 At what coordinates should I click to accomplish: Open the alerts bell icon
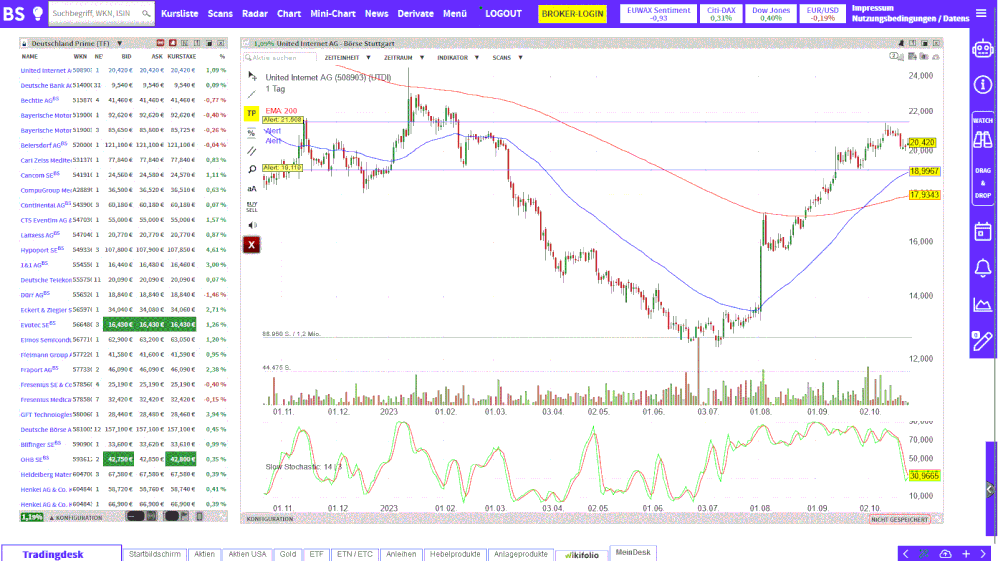click(x=982, y=267)
